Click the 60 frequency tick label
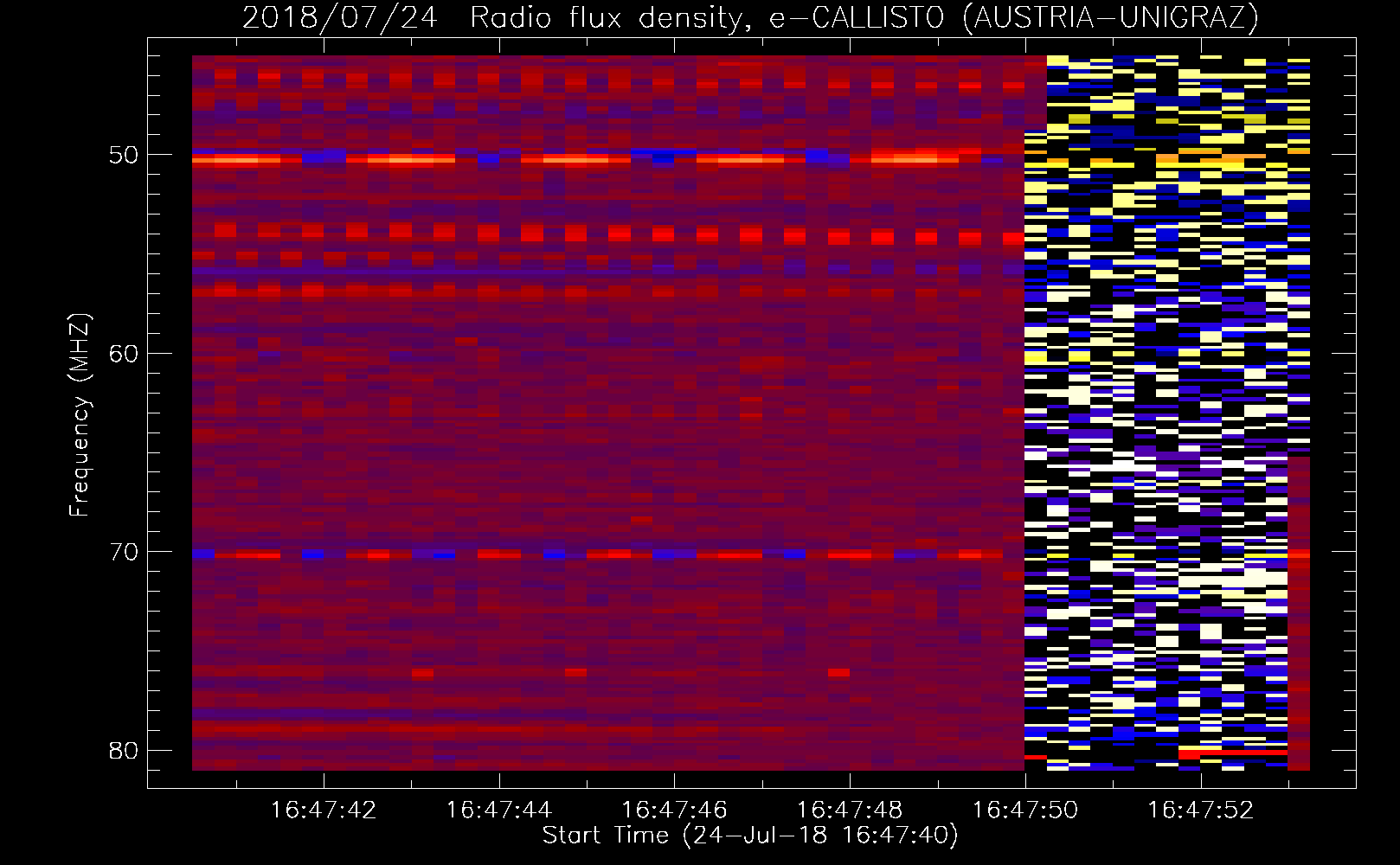Viewport: 1400px width, 865px height. click(124, 354)
